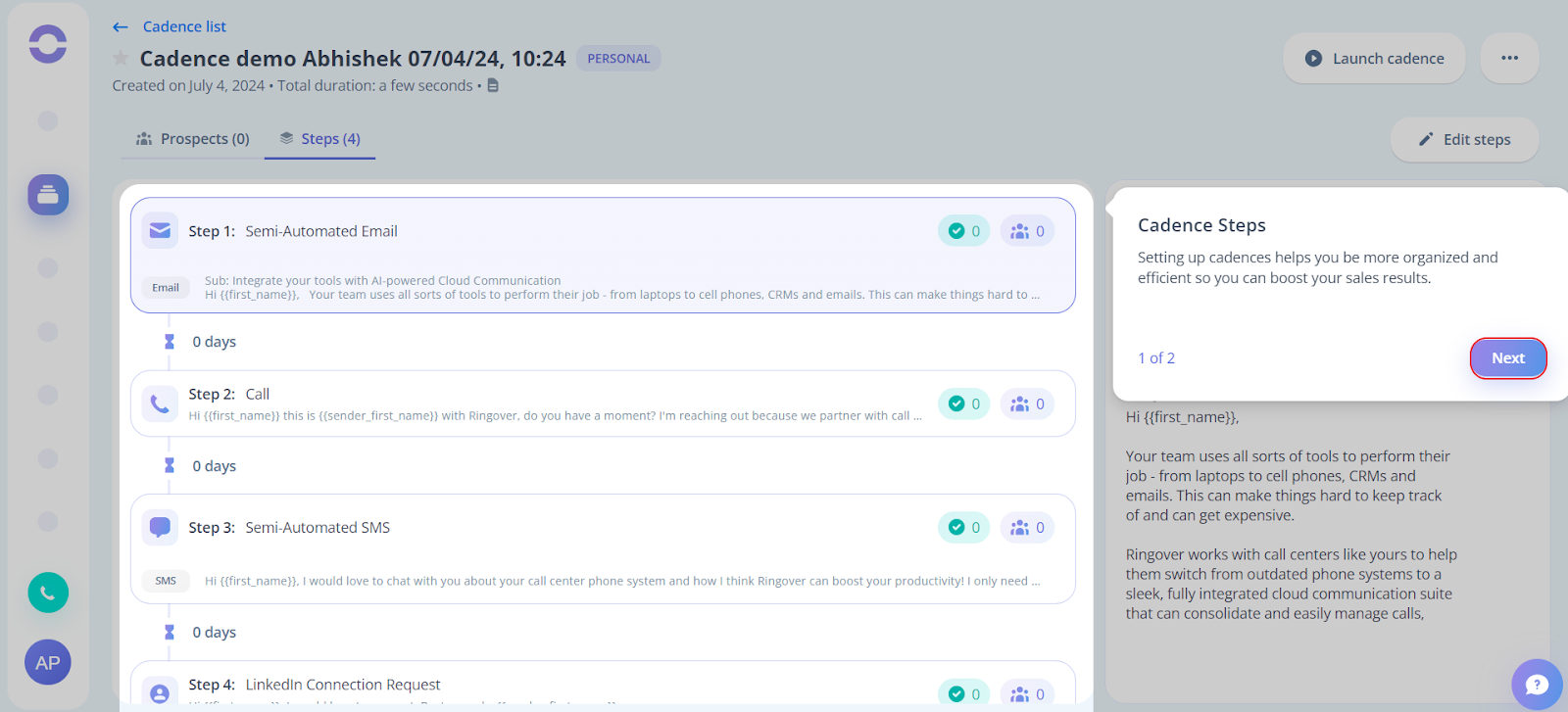The image size is (1568, 712).
Task: Star the cadence as favorite
Action: tap(121, 59)
